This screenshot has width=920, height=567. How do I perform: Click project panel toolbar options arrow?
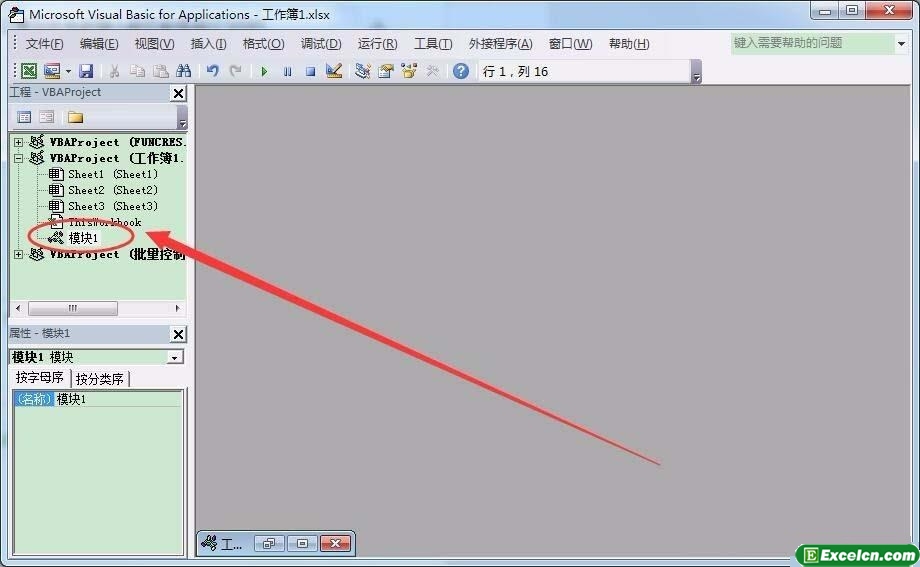click(182, 117)
